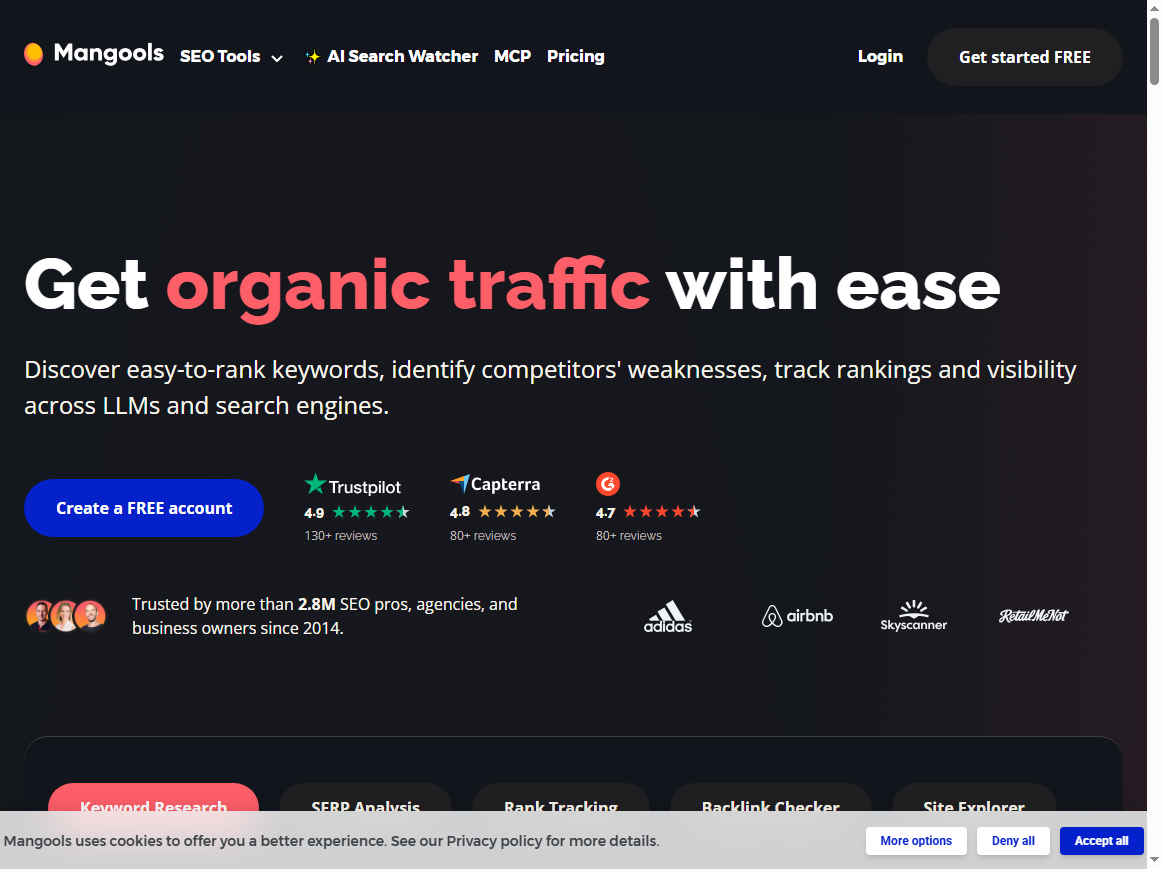Click the '130+ reviews' text
This screenshot has width=1162, height=869.
(x=341, y=536)
